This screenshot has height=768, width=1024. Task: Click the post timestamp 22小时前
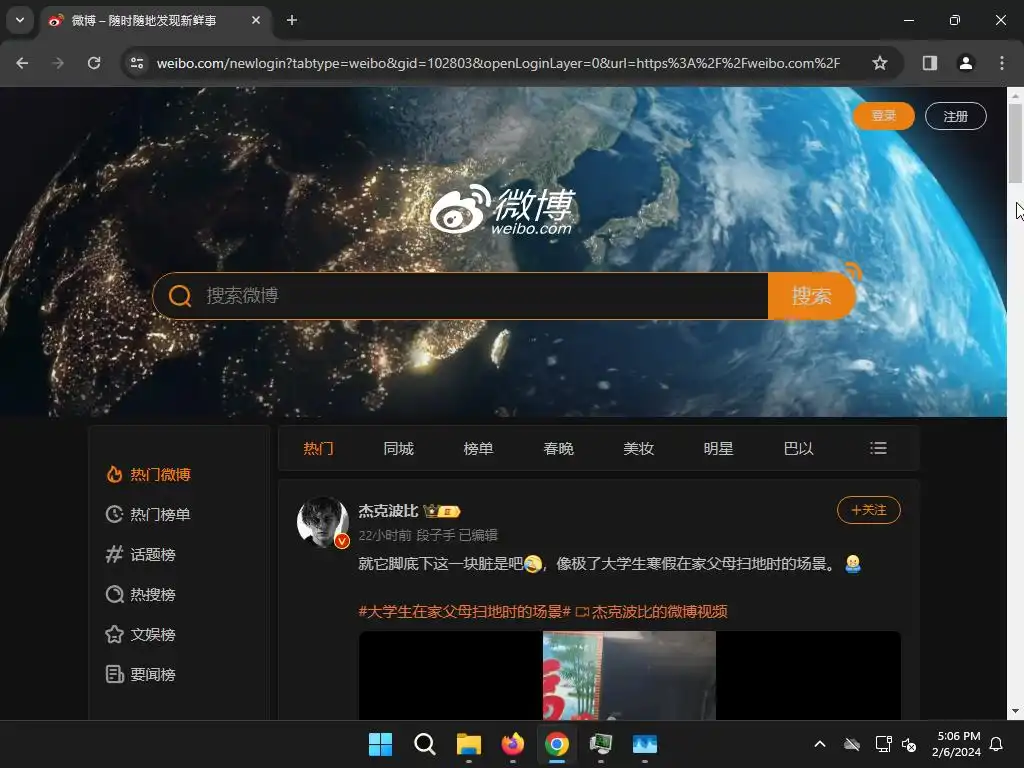(x=385, y=536)
